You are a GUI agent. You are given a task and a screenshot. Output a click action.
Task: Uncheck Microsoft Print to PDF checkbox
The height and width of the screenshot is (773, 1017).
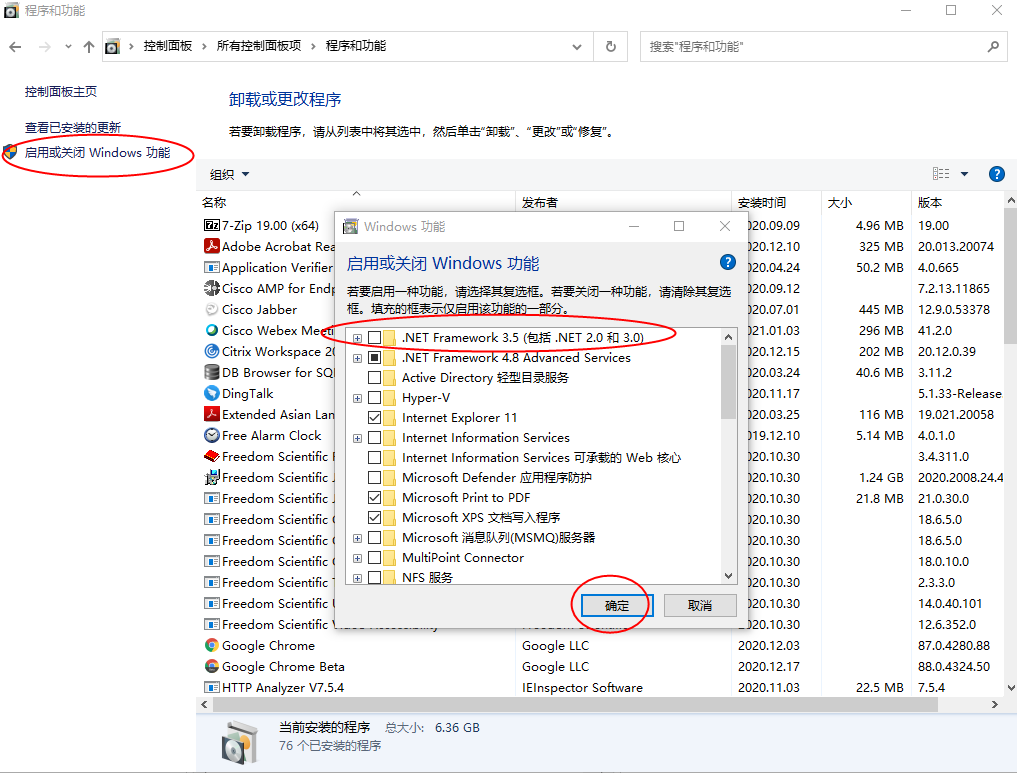pos(374,497)
